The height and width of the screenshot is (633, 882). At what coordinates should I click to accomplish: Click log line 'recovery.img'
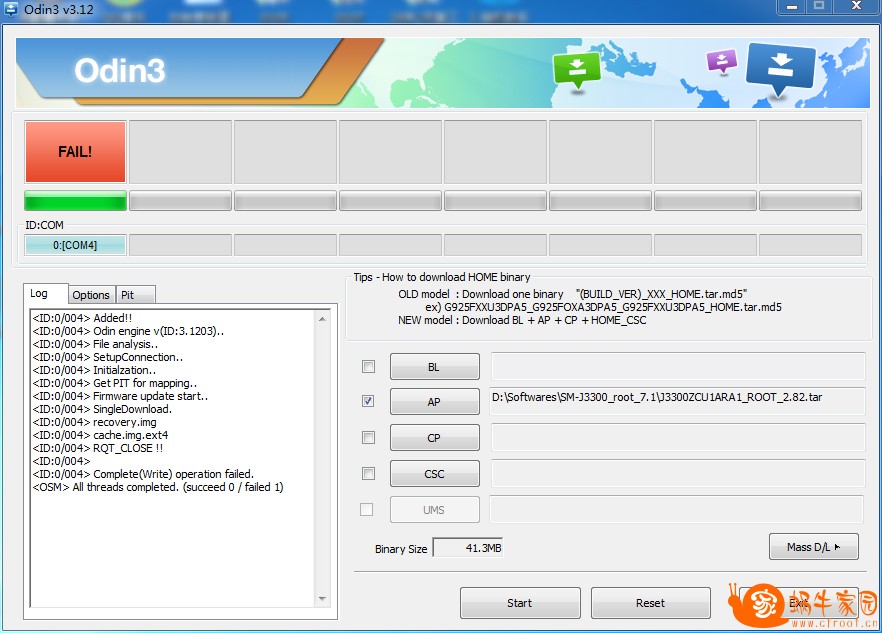pos(94,422)
